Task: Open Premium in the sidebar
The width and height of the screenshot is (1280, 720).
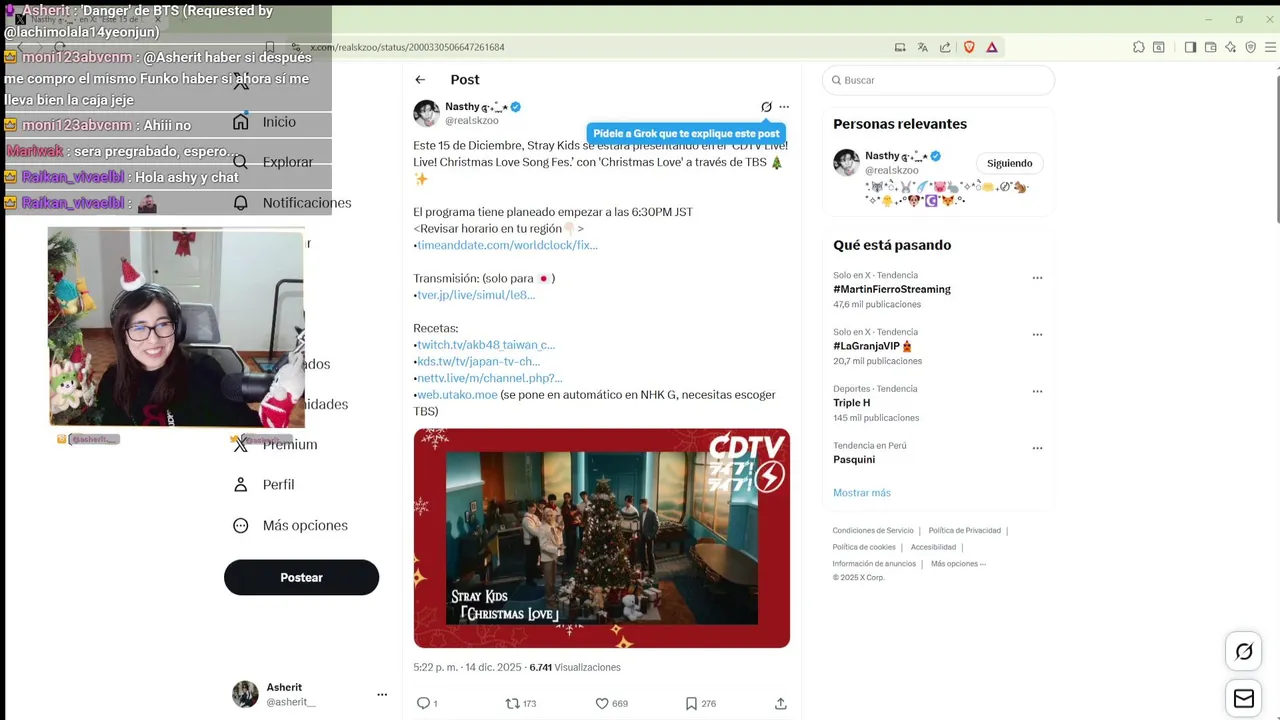Action: 275,445
